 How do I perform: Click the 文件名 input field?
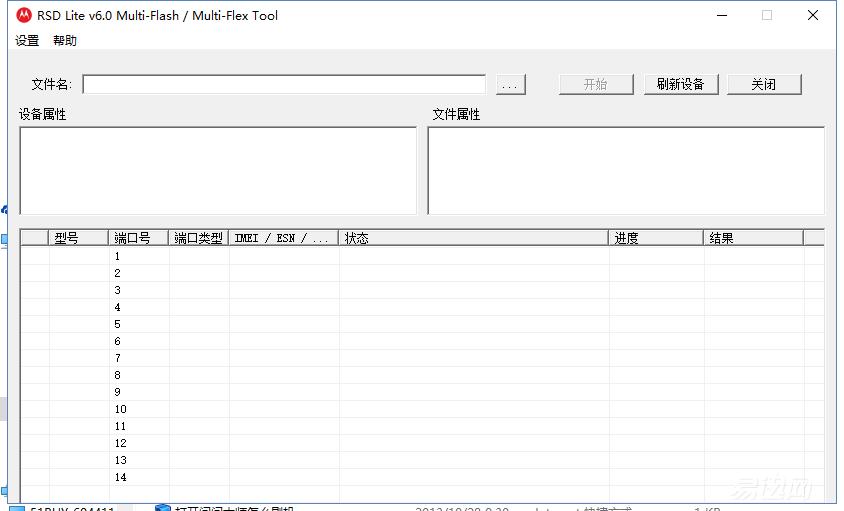tap(284, 85)
